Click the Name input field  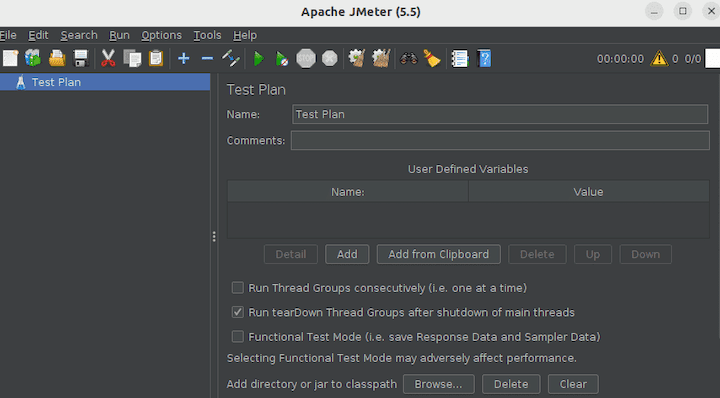click(500, 114)
